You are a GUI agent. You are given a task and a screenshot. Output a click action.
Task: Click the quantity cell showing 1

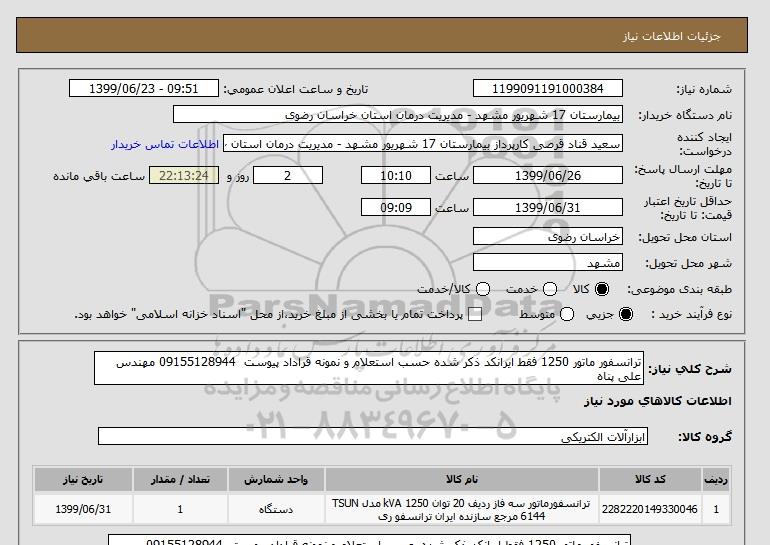coord(180,509)
